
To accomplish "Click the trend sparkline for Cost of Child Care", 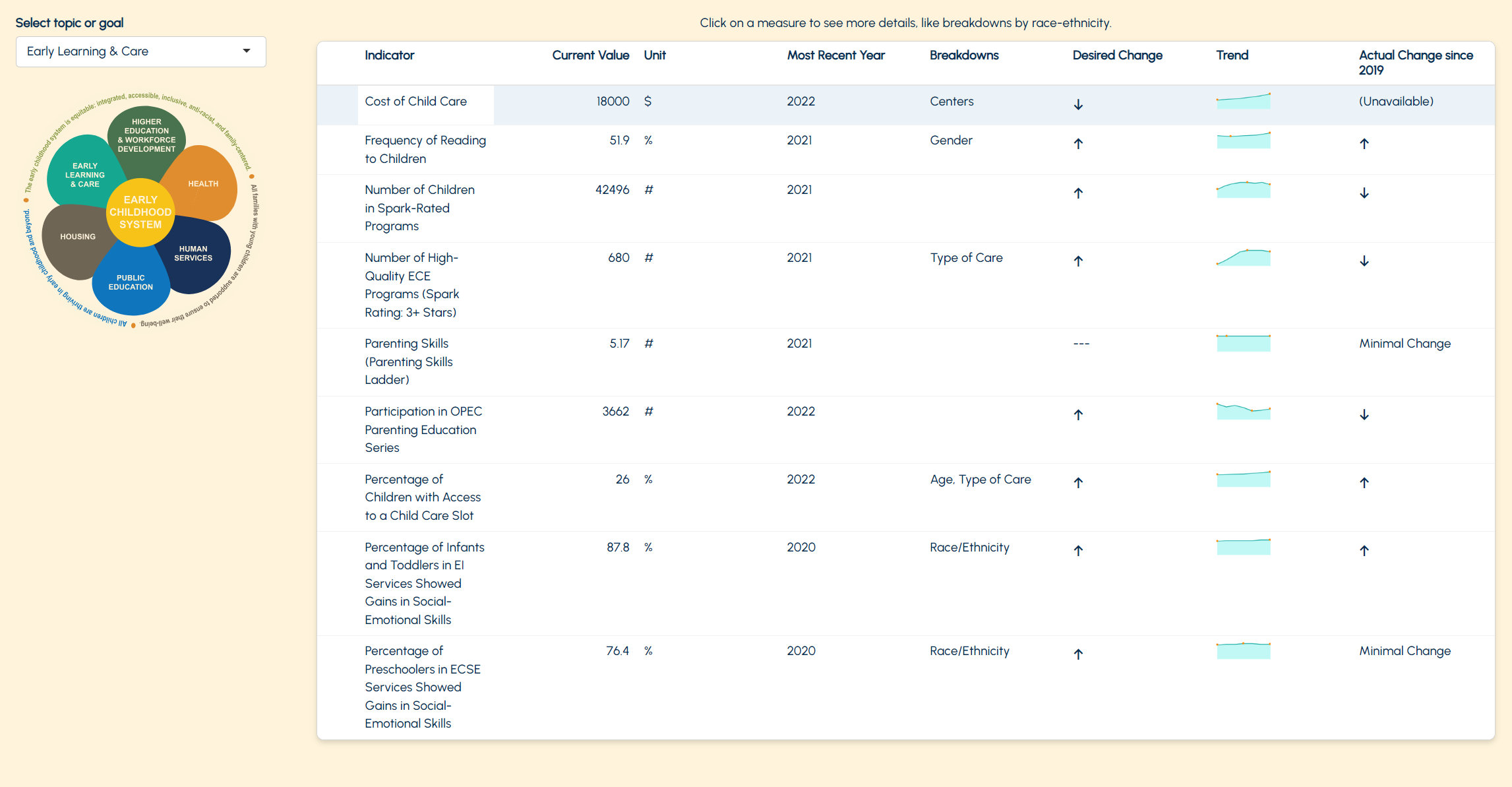I will coord(1244,101).
